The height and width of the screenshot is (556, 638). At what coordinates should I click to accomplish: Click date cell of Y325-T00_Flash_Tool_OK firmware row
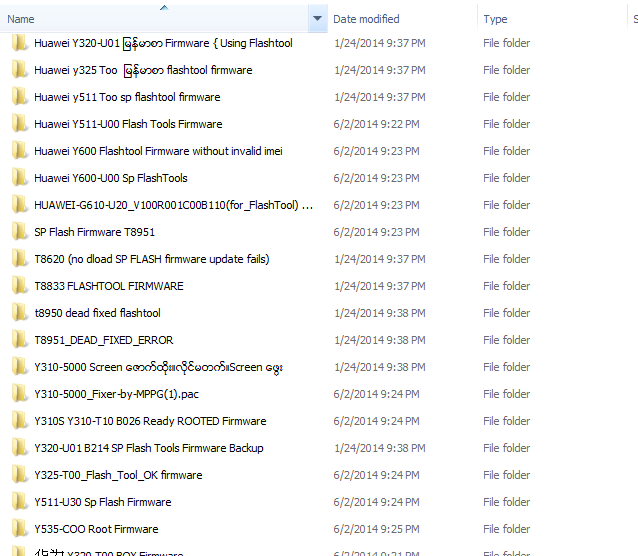[376, 475]
